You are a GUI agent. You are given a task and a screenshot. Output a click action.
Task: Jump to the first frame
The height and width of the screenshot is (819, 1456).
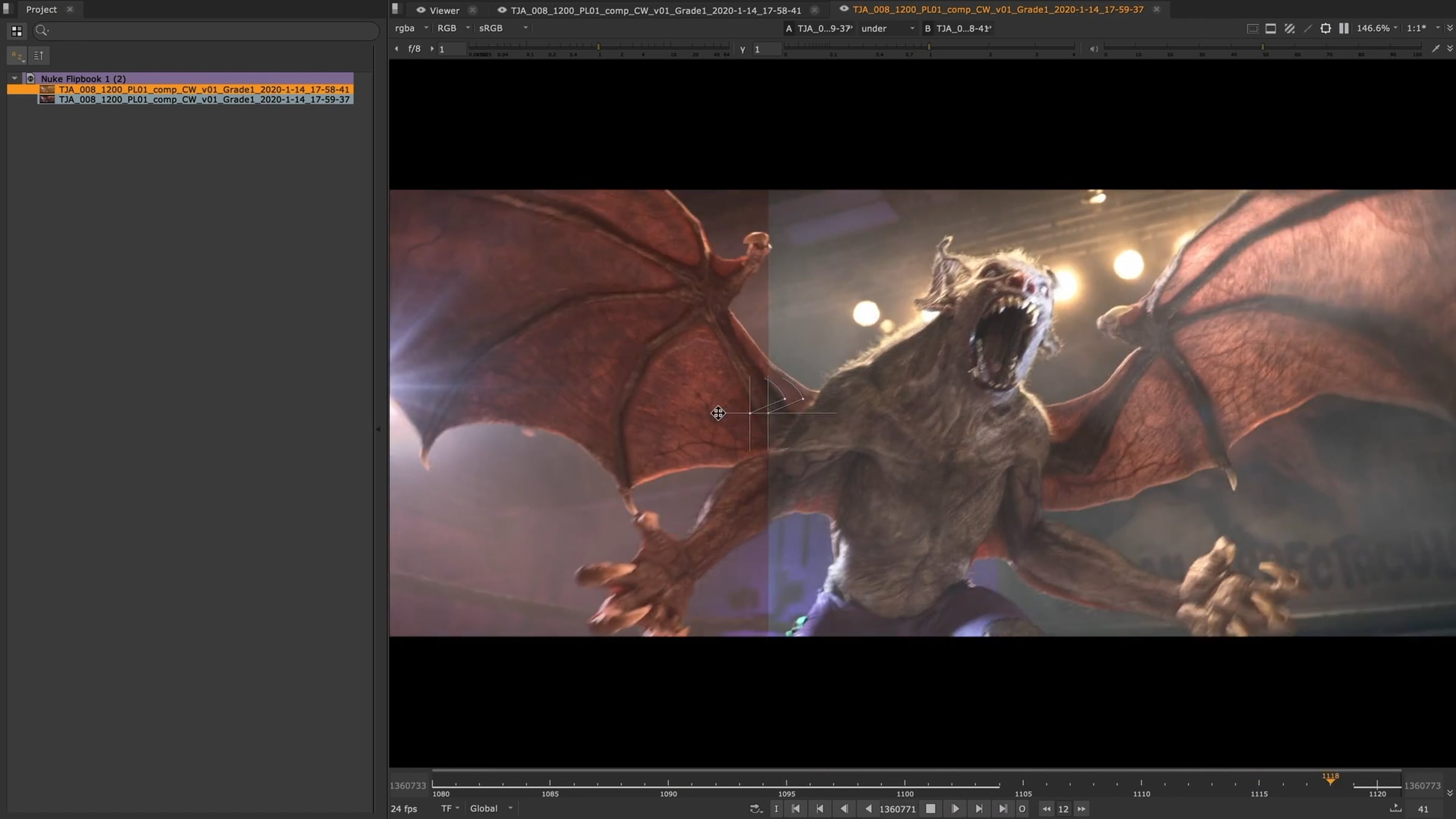point(796,809)
